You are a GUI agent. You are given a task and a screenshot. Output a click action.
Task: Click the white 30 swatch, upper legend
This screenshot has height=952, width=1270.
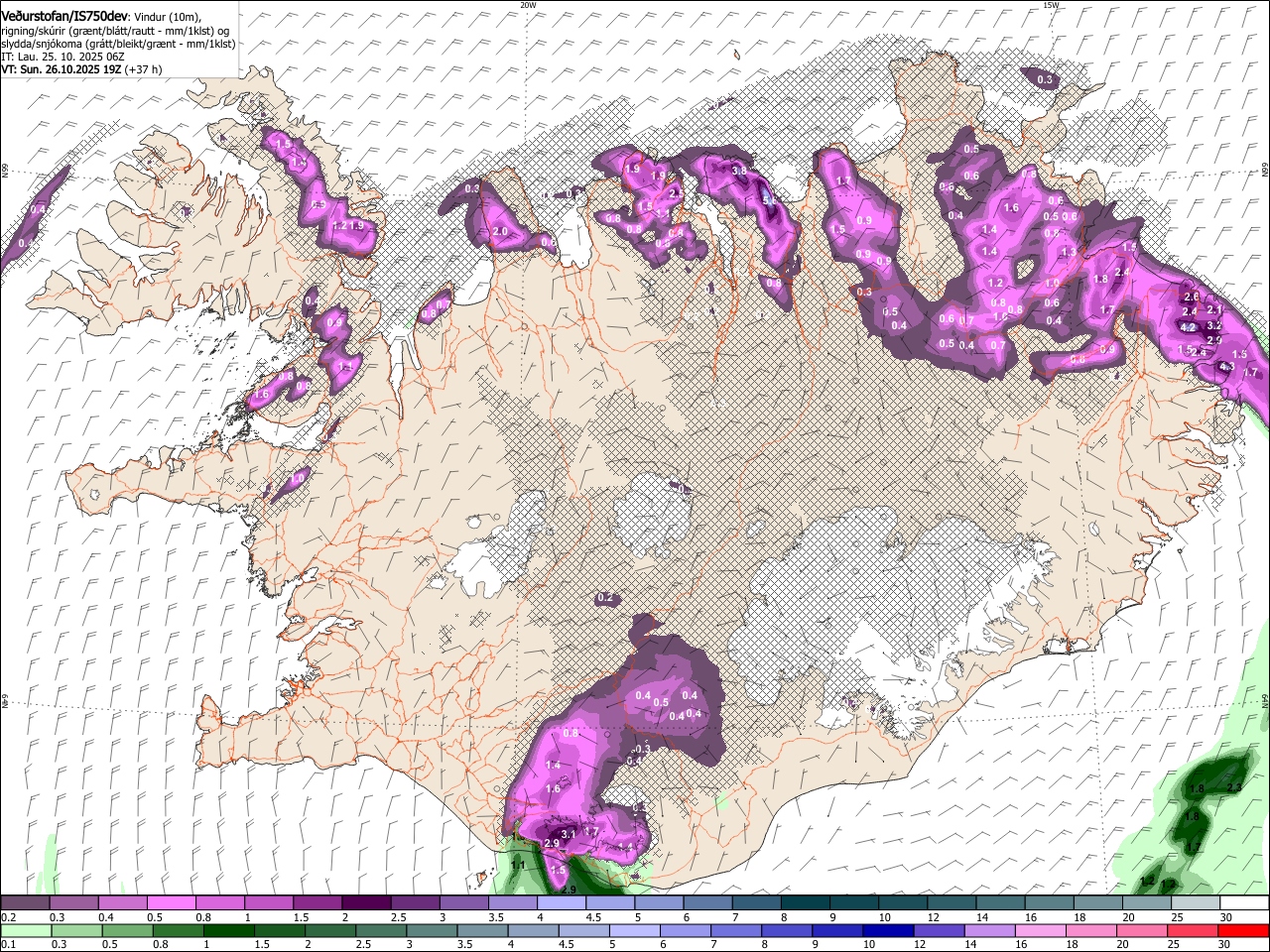pyautogui.click(x=1244, y=903)
